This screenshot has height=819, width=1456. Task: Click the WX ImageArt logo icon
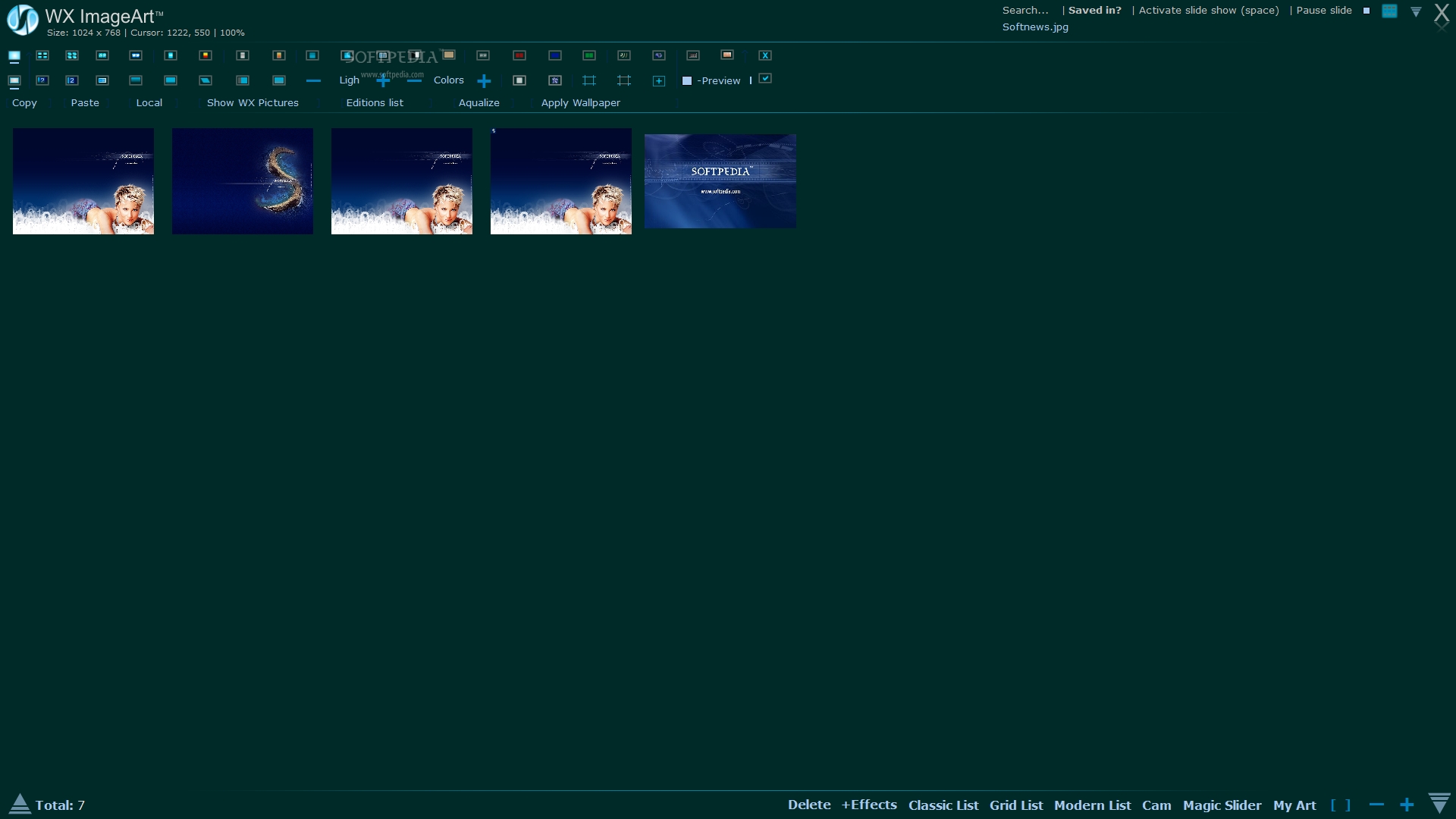(x=23, y=20)
